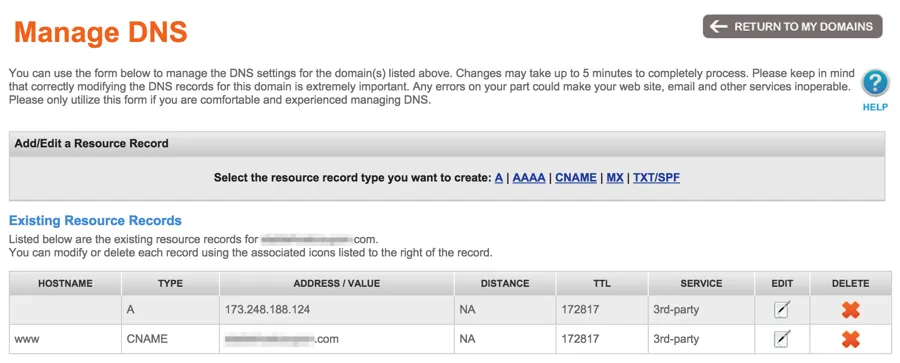Screen dimensions: 900x363
Task: Click the Manage DNS page title
Action: 101,32
